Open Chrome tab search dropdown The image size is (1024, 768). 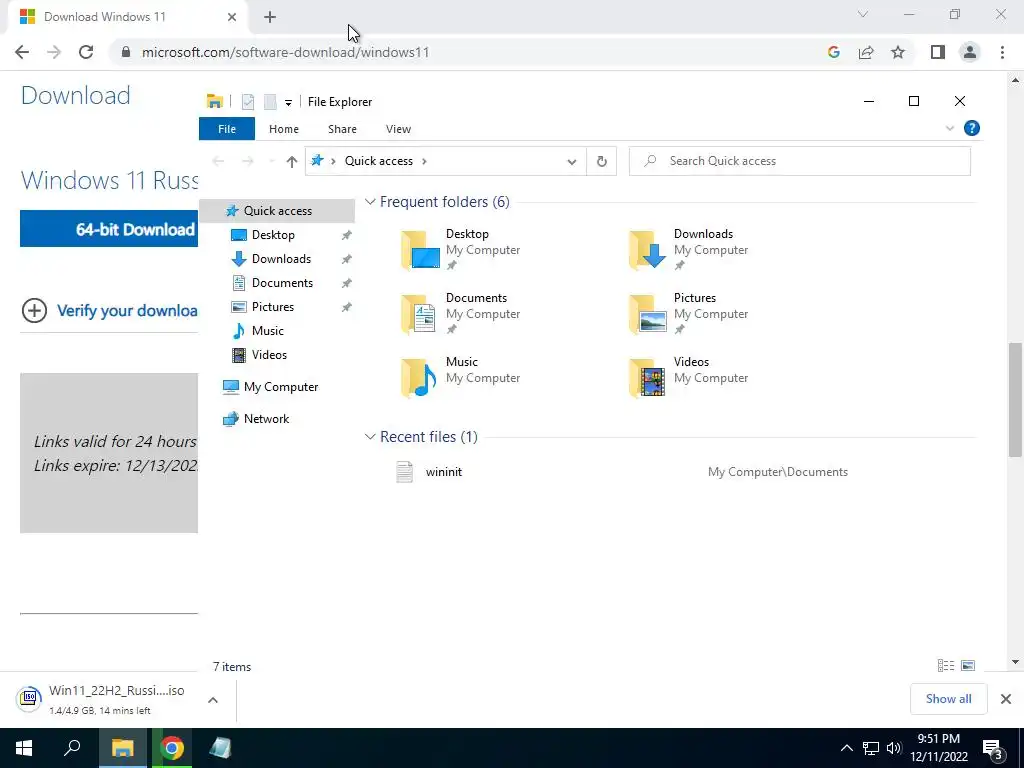[x=863, y=14]
